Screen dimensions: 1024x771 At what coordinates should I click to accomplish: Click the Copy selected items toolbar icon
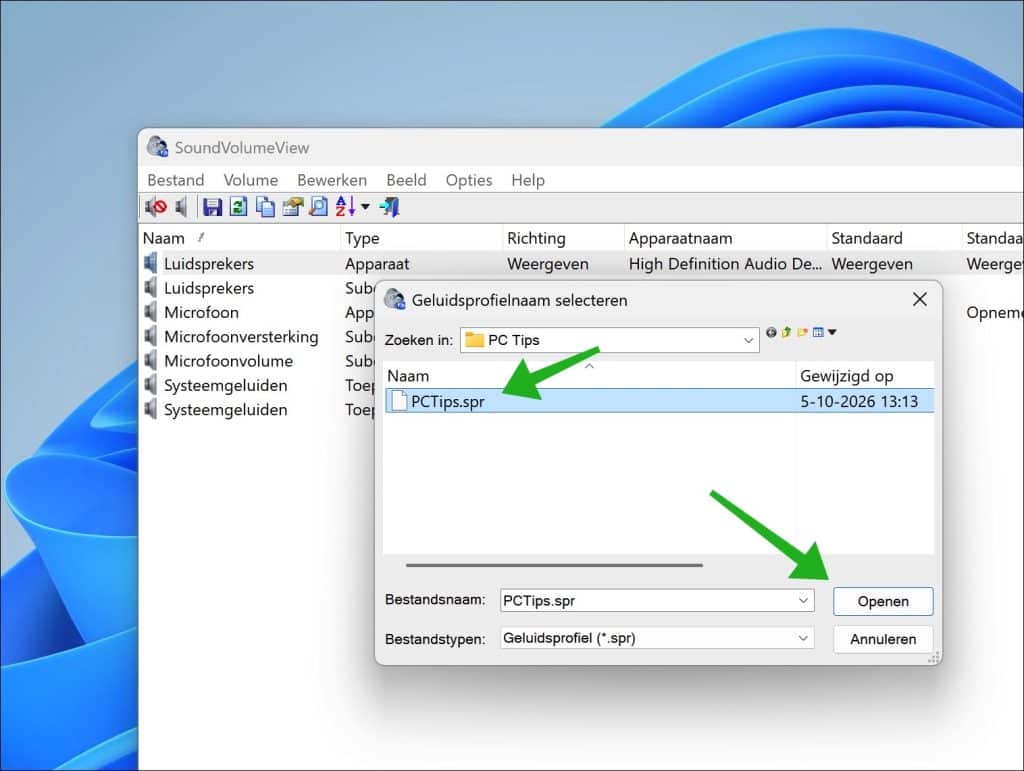265,208
